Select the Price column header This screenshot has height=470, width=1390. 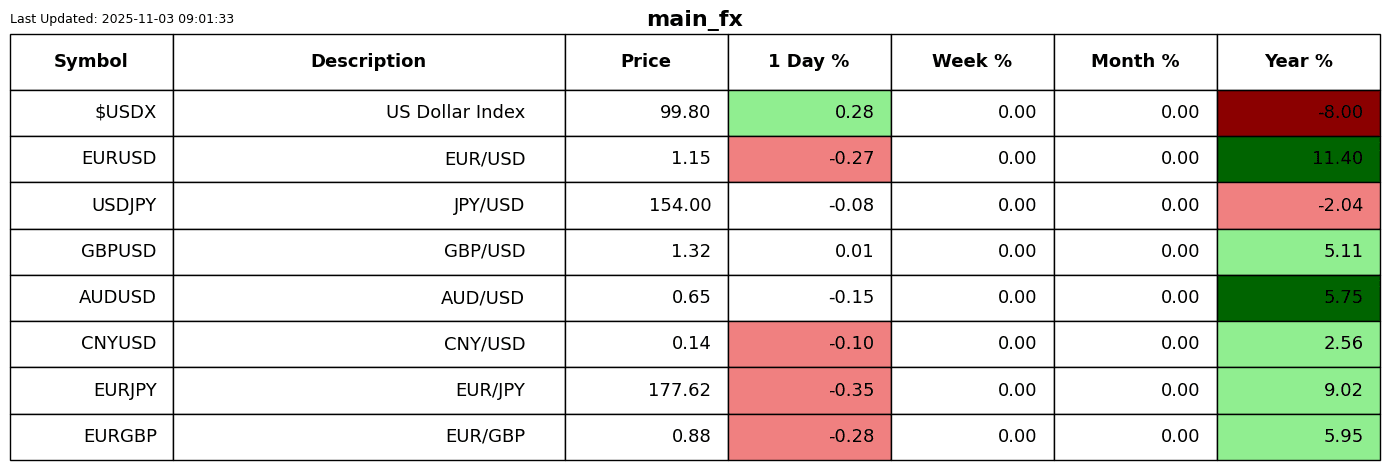[646, 62]
